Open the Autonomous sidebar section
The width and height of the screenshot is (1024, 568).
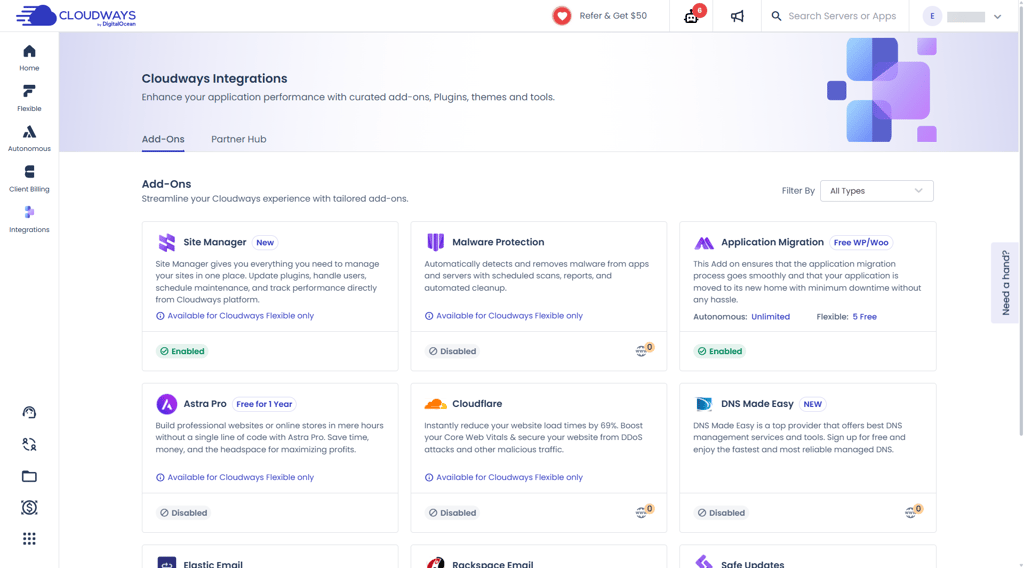coord(29,138)
